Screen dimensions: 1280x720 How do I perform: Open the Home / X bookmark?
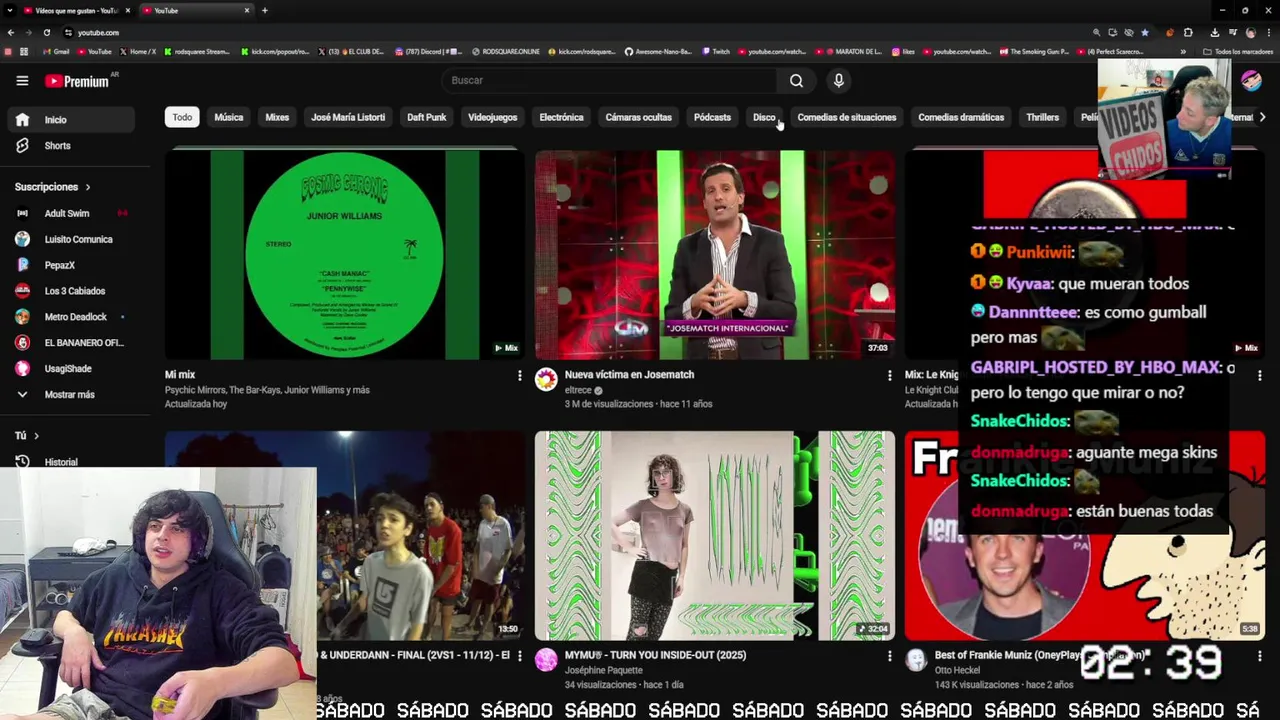[138, 51]
